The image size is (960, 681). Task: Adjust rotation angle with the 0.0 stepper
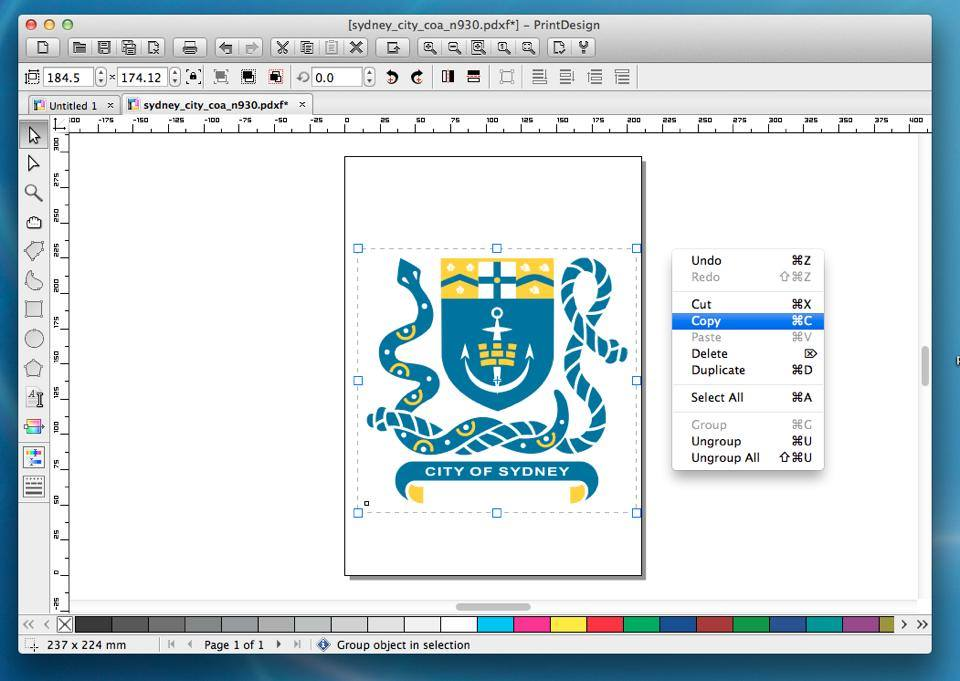pos(369,77)
